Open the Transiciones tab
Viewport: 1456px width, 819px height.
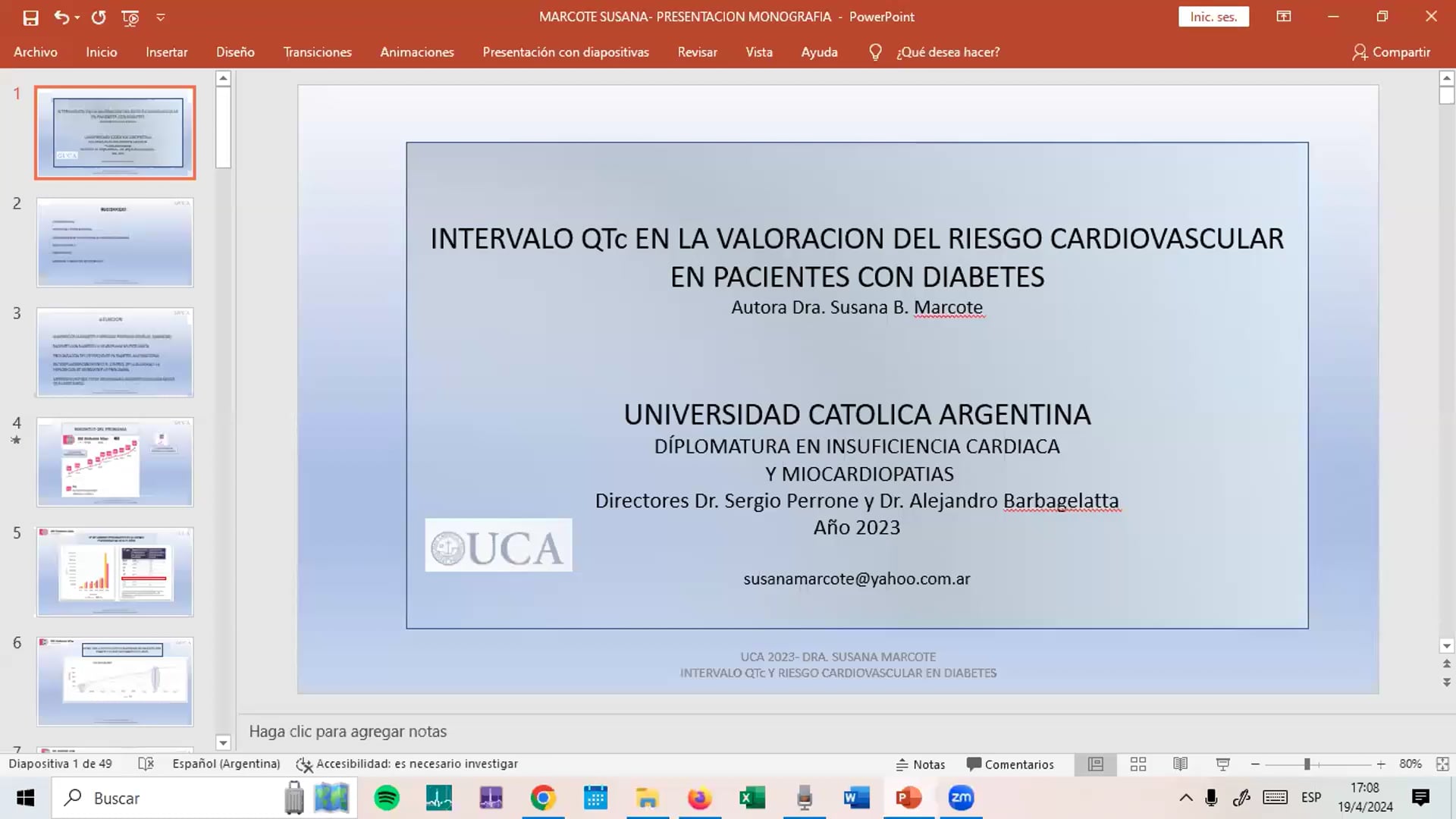click(317, 52)
